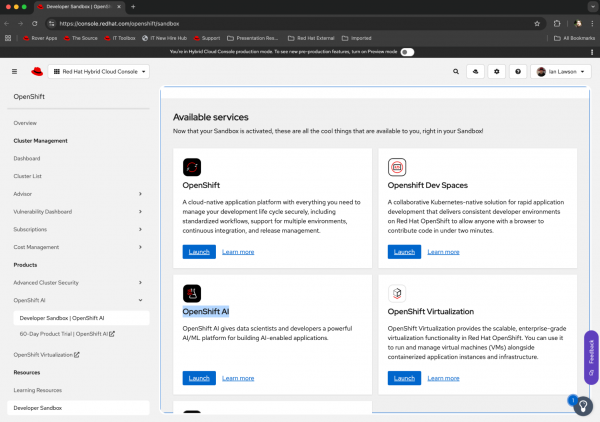
Task: Open the Red Hat Hybrid Cloud Console dropdown
Action: [98, 72]
